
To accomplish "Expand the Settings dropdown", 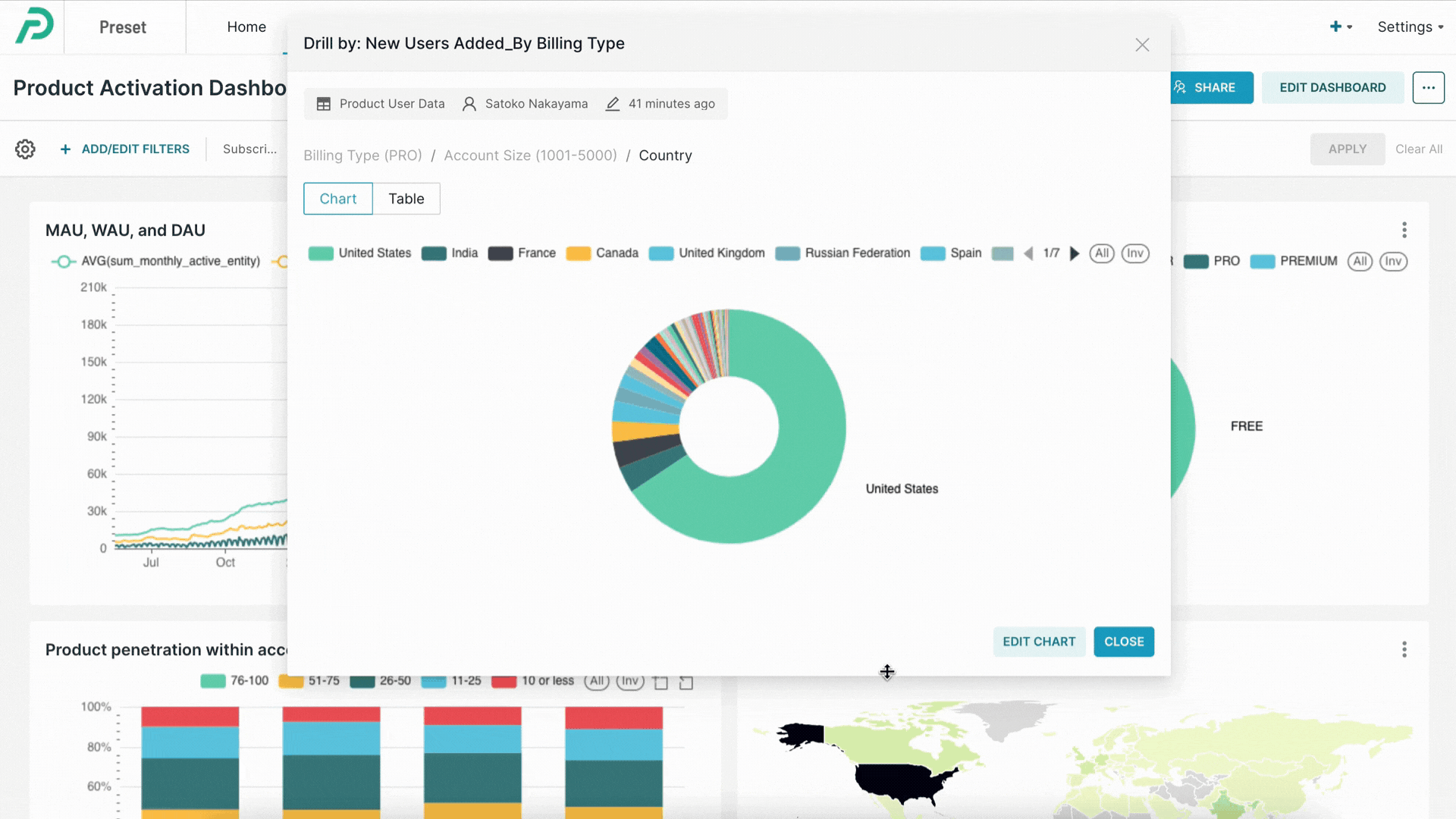I will [1410, 27].
